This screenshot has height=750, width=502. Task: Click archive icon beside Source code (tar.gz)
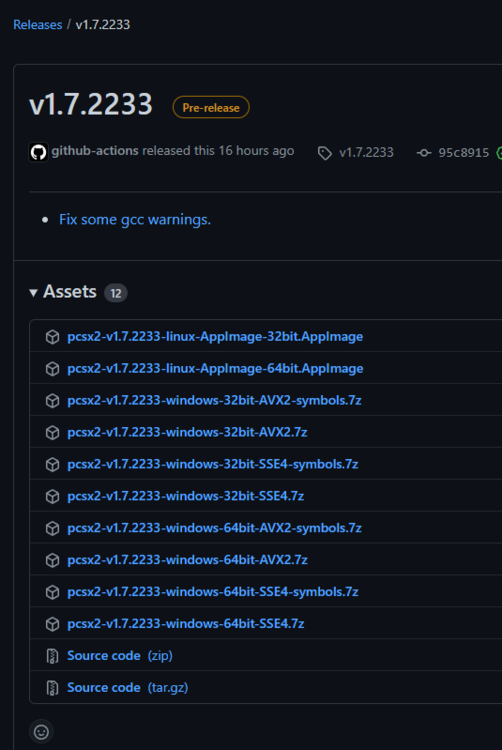[x=52, y=688]
